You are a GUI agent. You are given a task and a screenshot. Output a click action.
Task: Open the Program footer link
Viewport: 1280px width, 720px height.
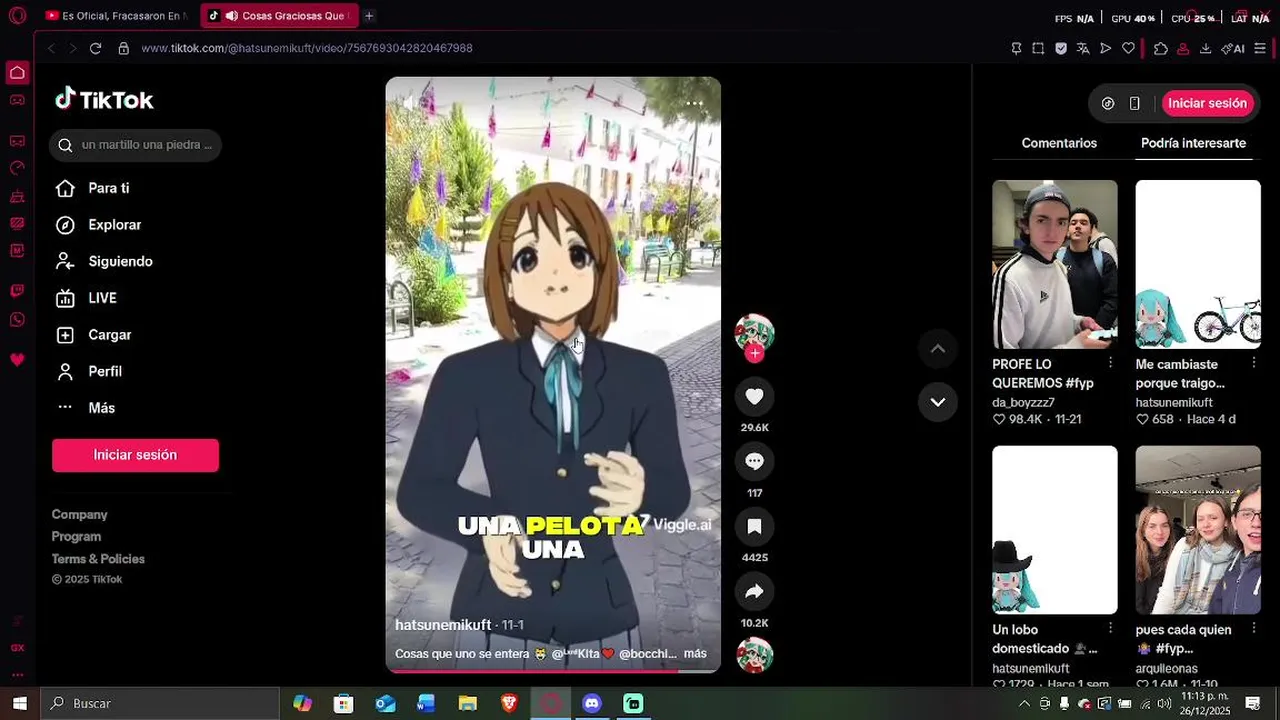pyautogui.click(x=76, y=536)
